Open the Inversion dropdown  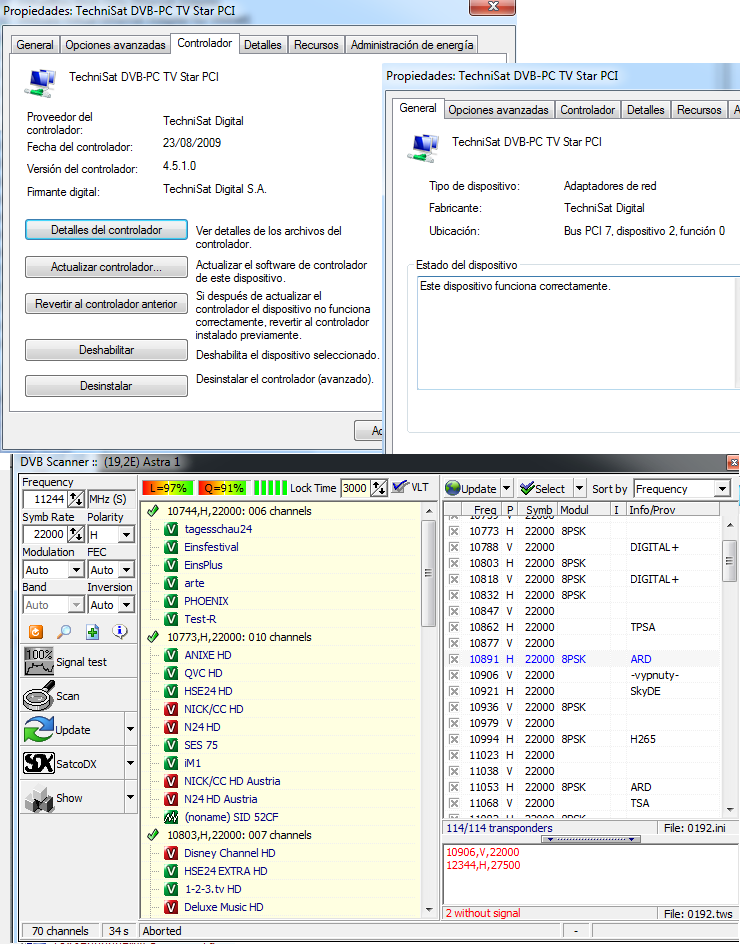point(126,604)
